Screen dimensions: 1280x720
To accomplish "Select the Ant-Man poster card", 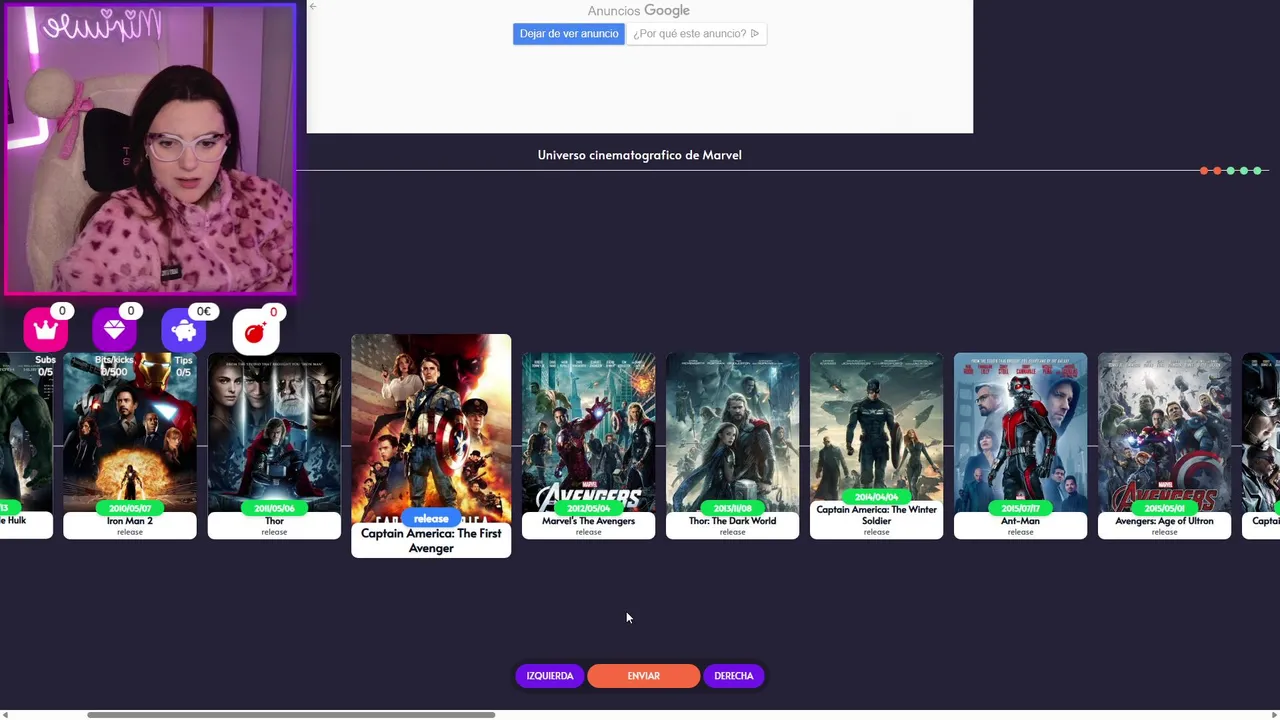I will pyautogui.click(x=1020, y=446).
